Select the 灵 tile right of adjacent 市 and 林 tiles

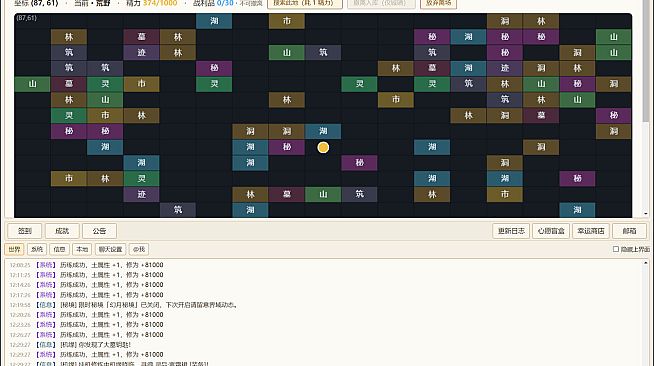[x=141, y=178]
